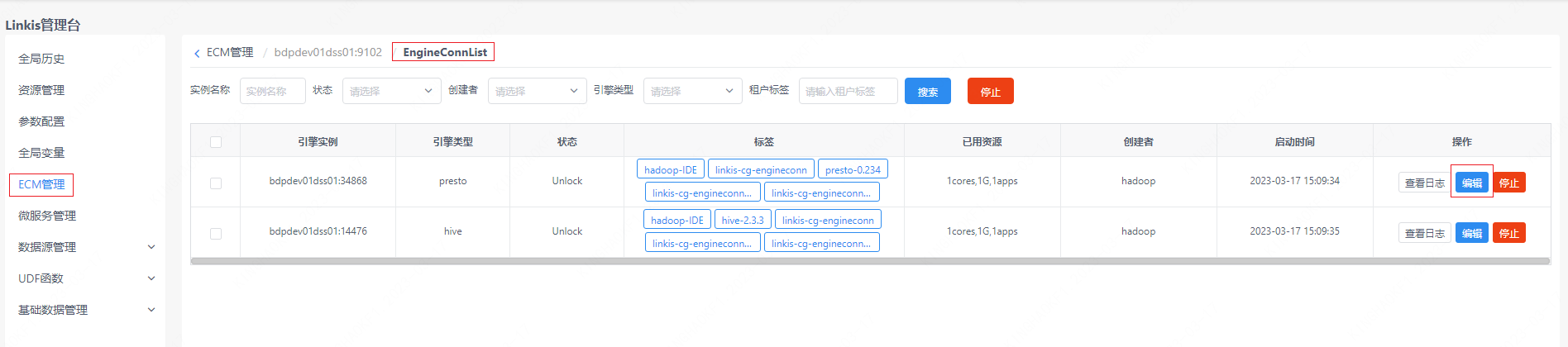Click the horizontal scrollbar below the table
Image resolution: width=1568 pixels, height=347 pixels.
(x=870, y=261)
